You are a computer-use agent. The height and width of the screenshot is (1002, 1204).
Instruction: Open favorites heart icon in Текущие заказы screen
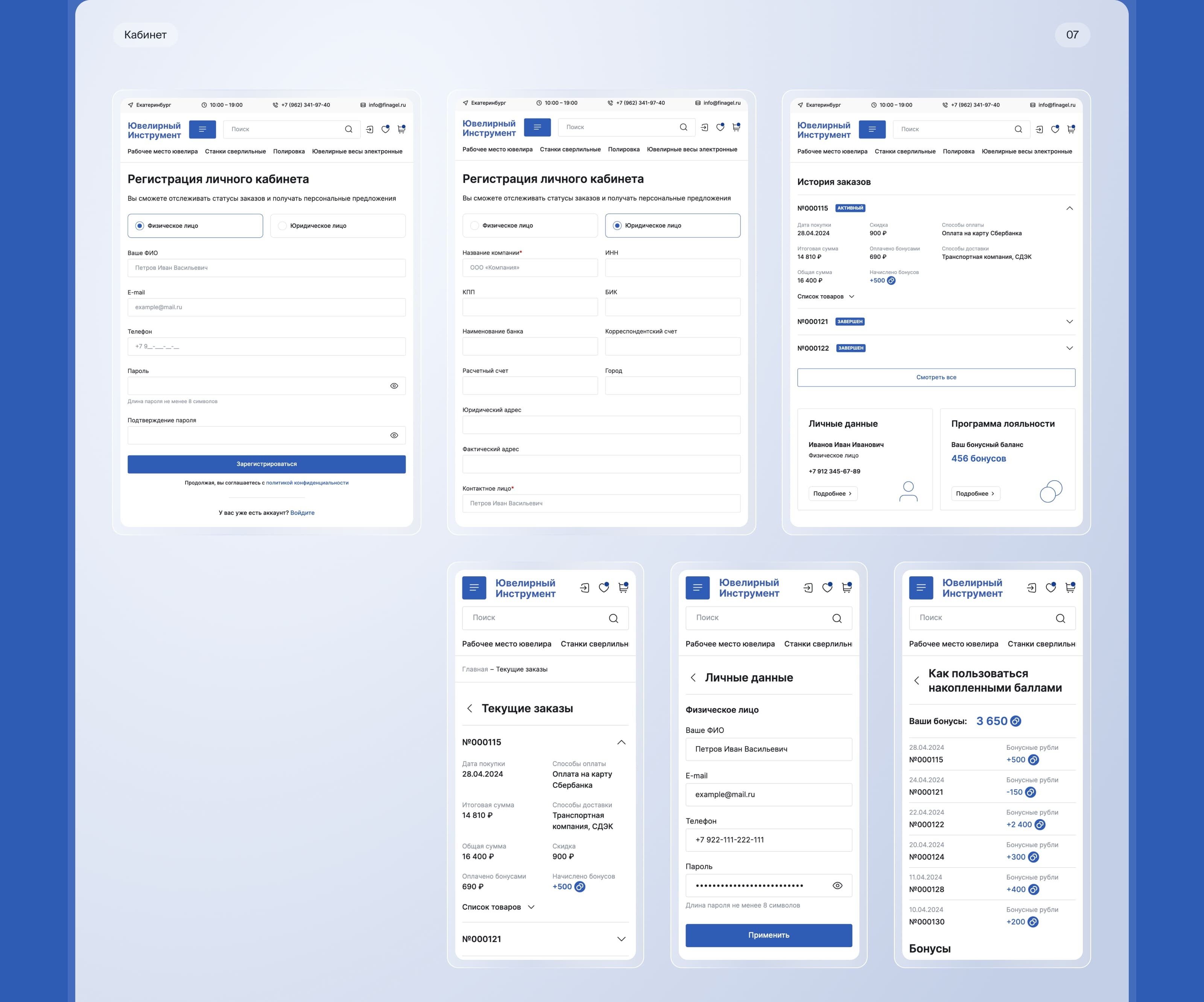(604, 587)
